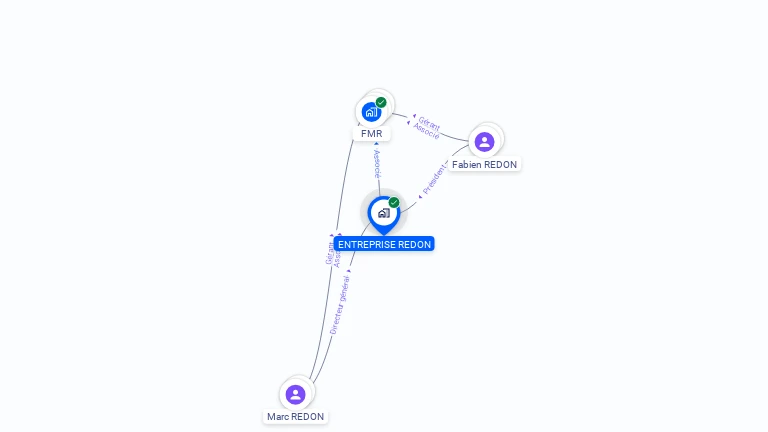768x432 pixels.
Task: Click Gérant label between Fabien REDON and FMR
Action: pos(429,124)
